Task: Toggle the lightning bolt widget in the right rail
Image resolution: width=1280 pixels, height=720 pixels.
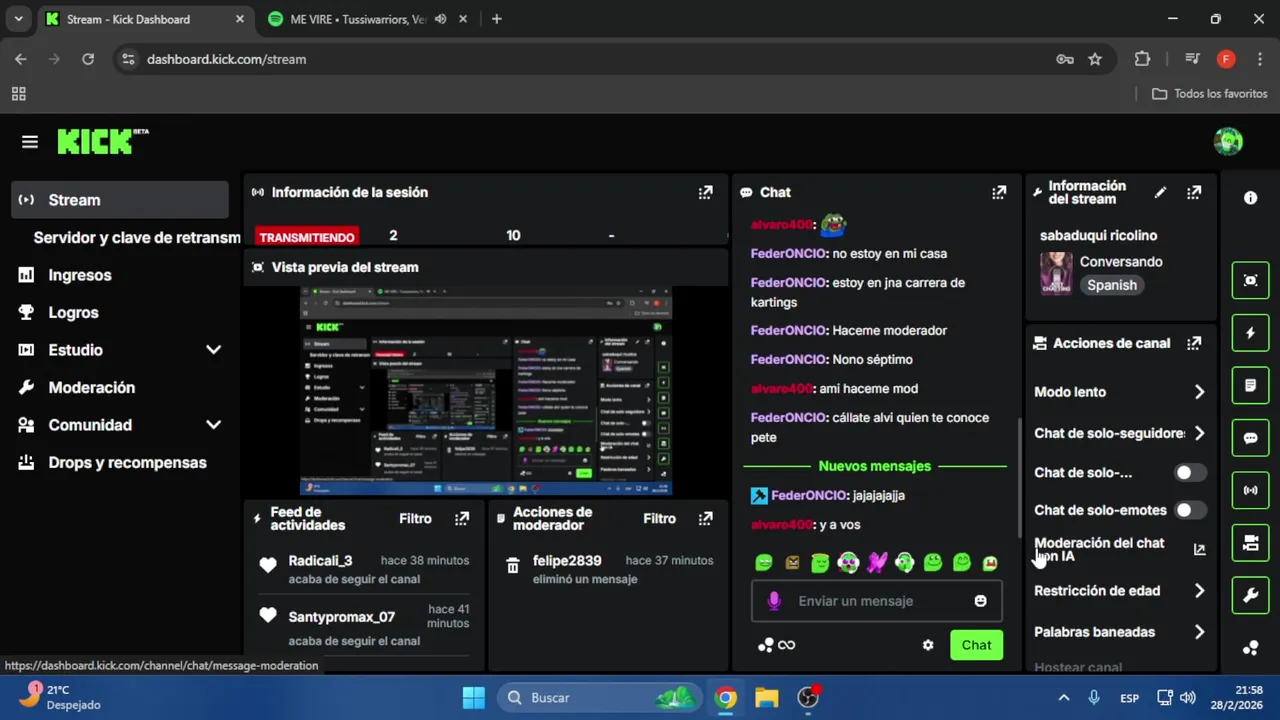Action: point(1250,333)
